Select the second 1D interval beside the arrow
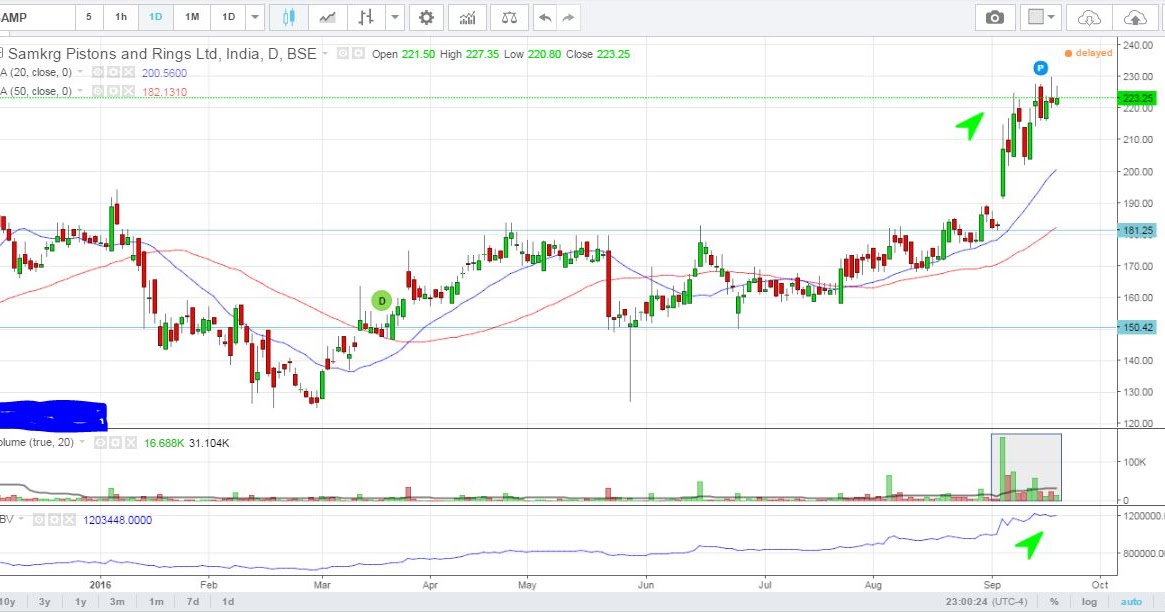Image resolution: width=1165 pixels, height=612 pixels. coord(228,17)
